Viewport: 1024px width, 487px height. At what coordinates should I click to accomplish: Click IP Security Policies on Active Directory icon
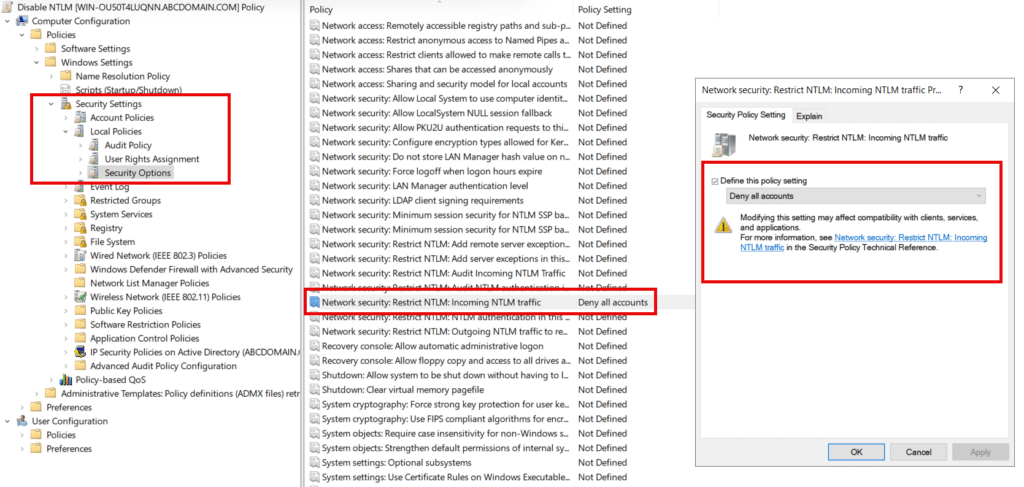tap(80, 352)
